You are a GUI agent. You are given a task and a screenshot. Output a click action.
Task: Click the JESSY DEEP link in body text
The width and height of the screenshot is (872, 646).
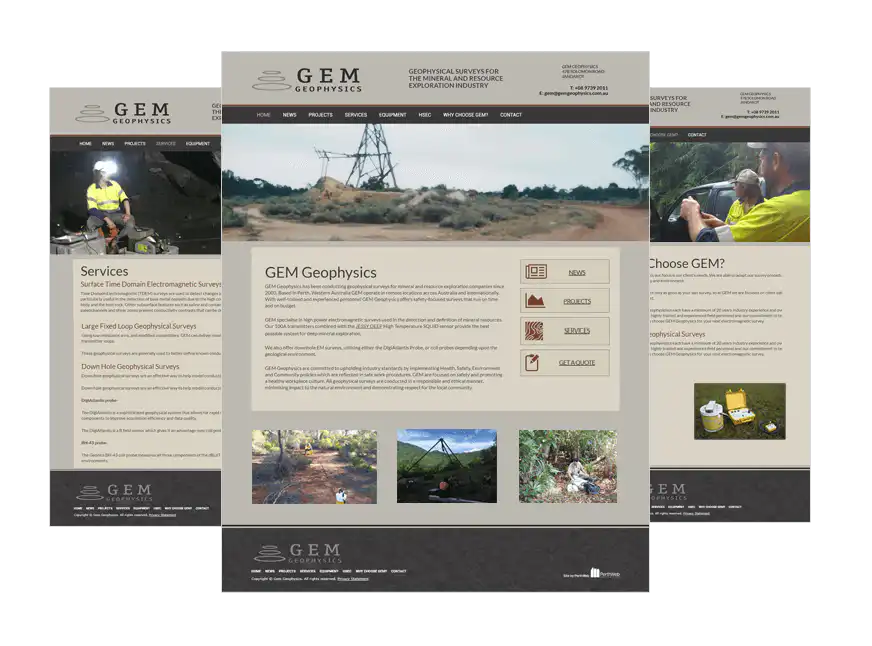point(369,327)
